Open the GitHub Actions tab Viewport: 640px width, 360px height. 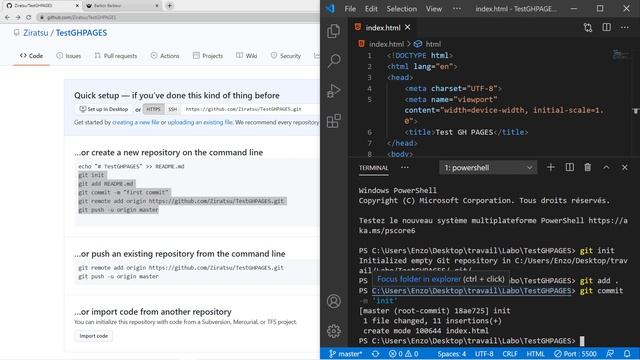165,56
